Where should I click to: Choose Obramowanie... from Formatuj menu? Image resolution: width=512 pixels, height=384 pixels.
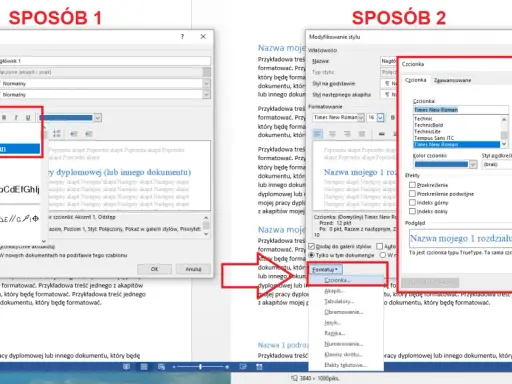point(346,312)
